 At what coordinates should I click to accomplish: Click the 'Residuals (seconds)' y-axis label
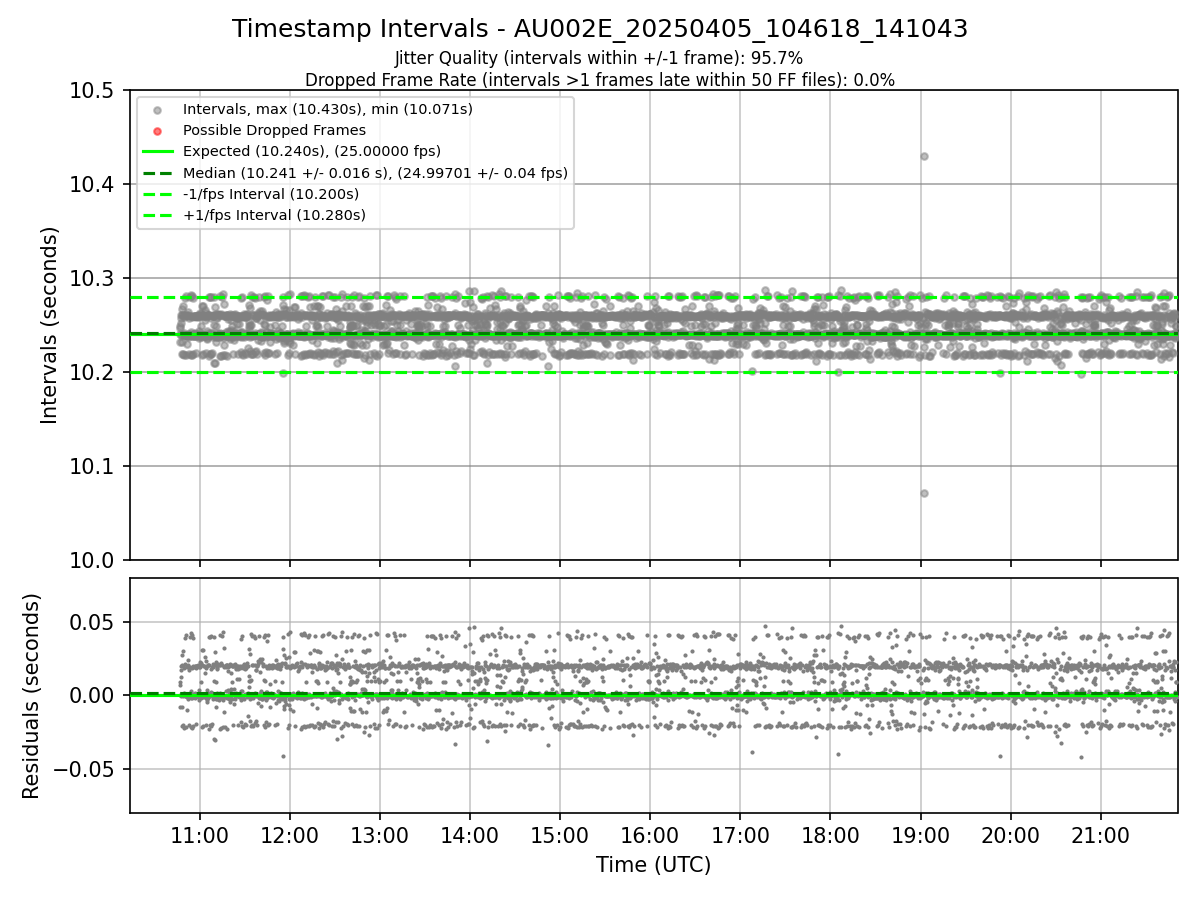coord(32,696)
